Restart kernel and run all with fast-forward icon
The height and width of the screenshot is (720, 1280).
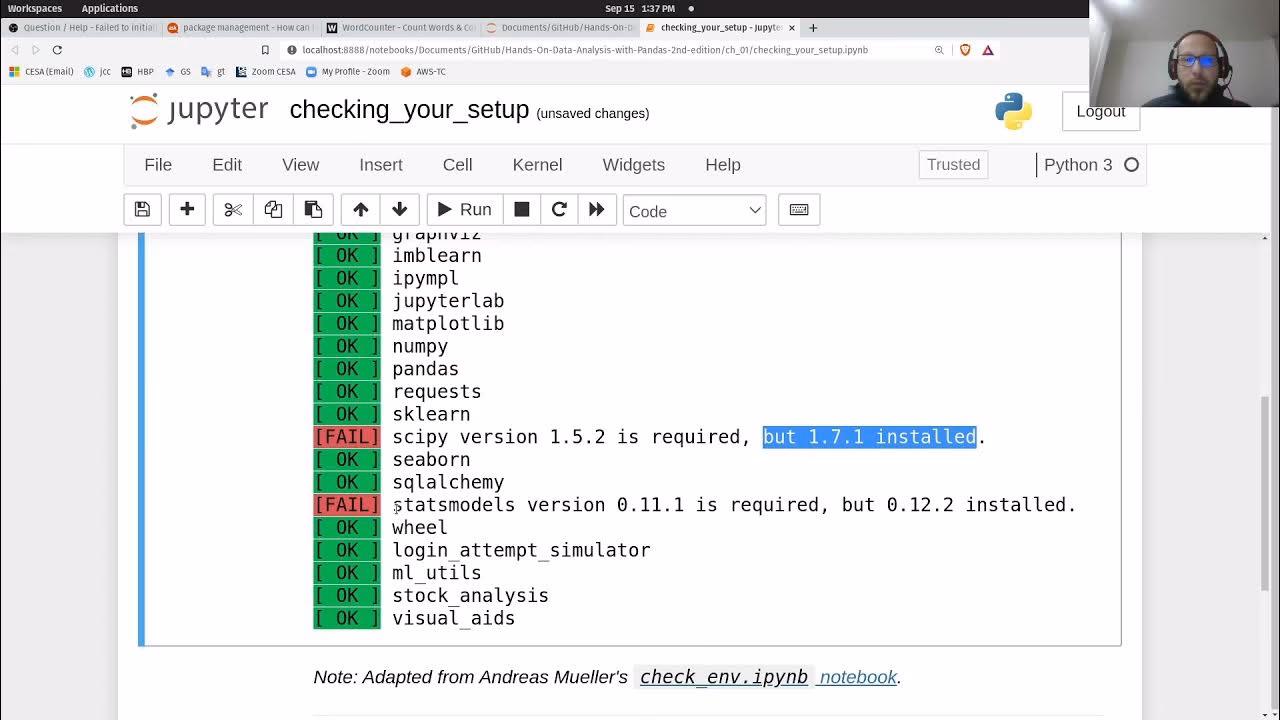point(597,209)
